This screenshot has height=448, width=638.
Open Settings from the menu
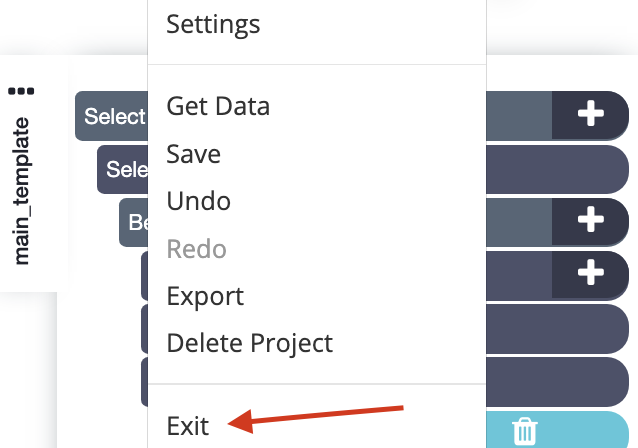(213, 24)
